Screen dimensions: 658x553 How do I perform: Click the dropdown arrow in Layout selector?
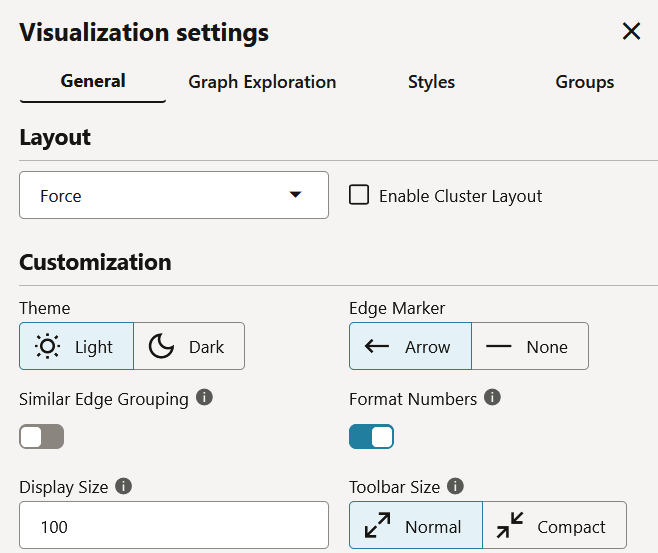295,195
